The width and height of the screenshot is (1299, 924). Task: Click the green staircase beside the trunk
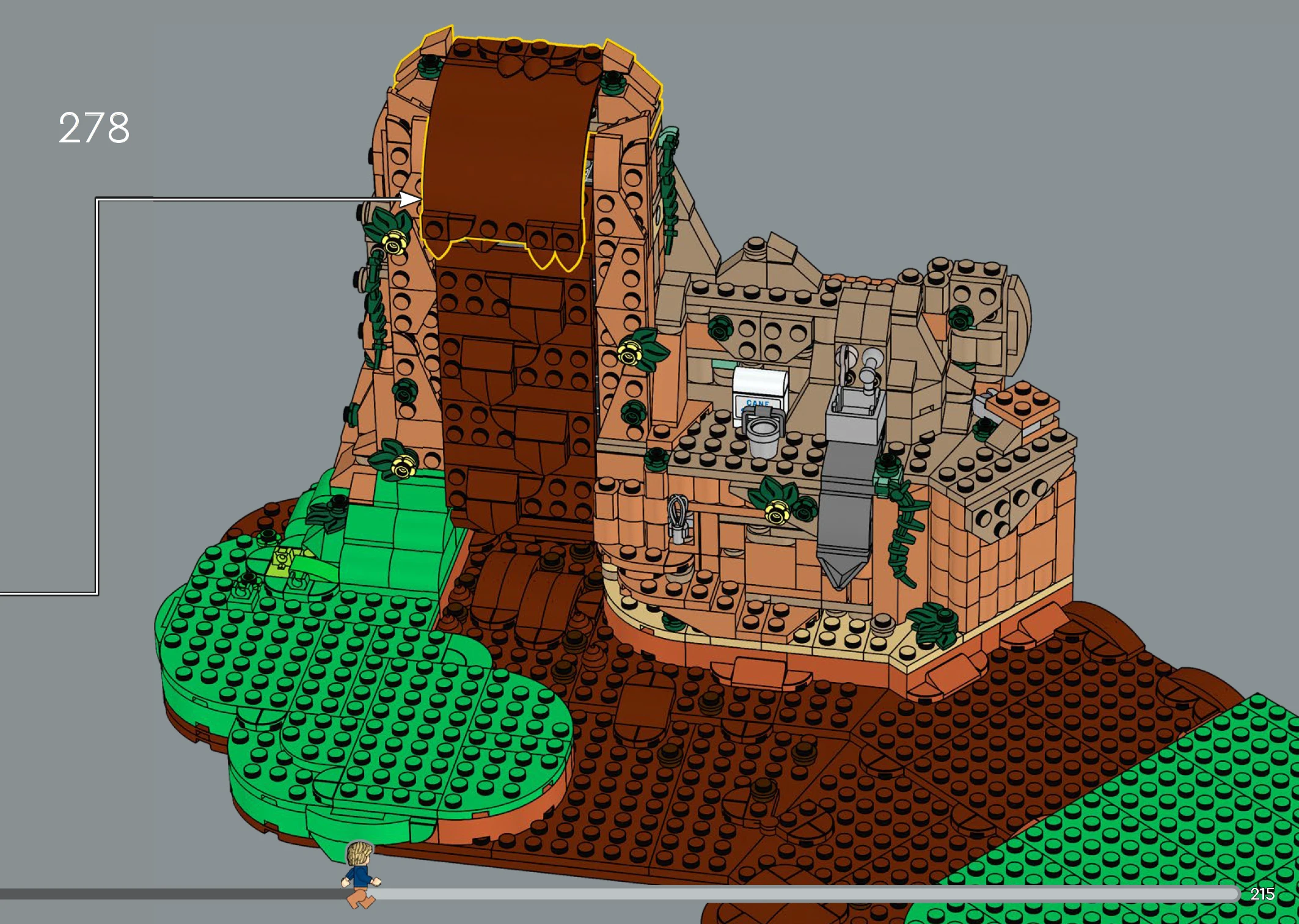tap(397, 538)
